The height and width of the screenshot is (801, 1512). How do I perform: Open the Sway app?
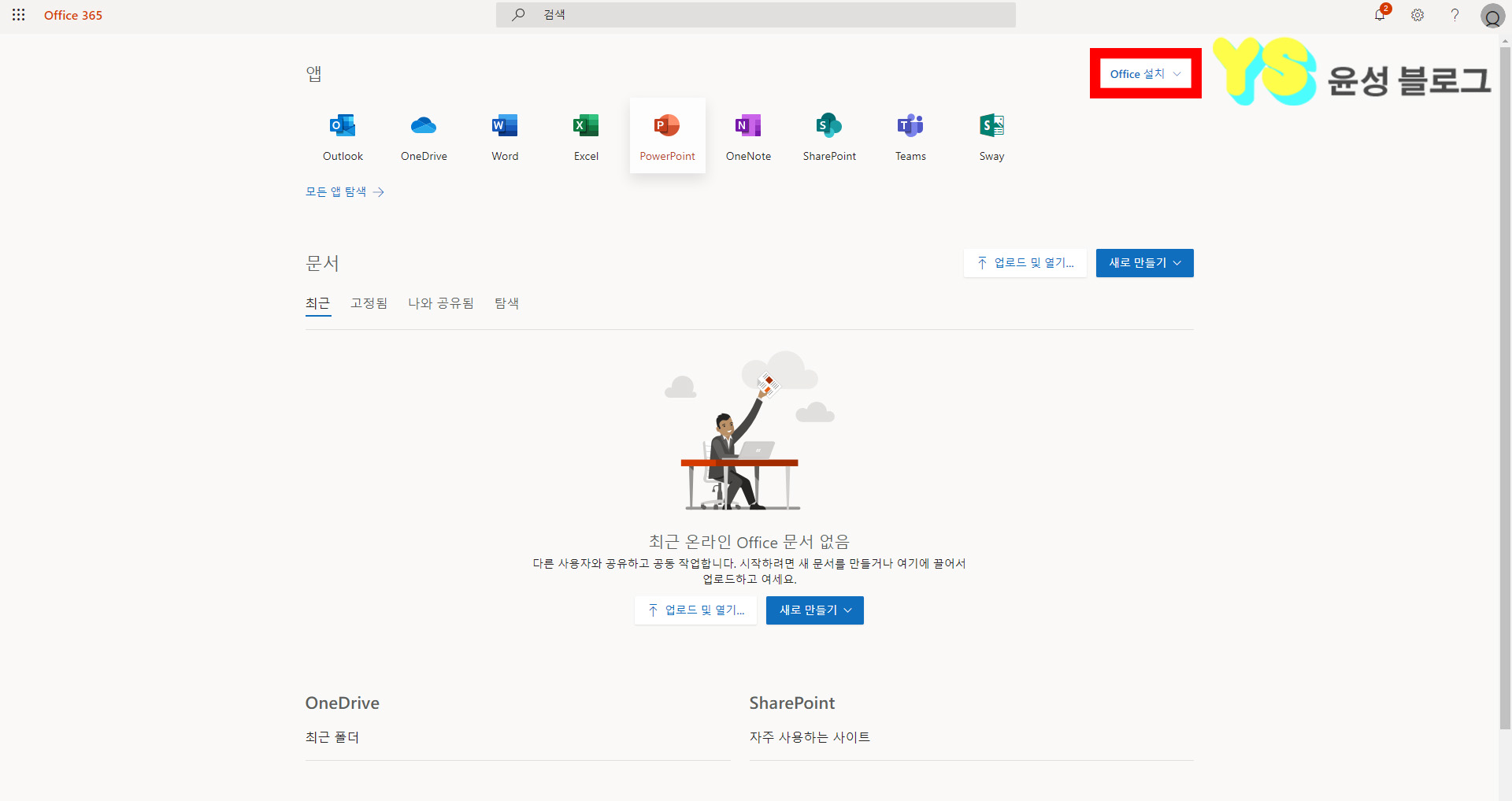click(x=992, y=135)
